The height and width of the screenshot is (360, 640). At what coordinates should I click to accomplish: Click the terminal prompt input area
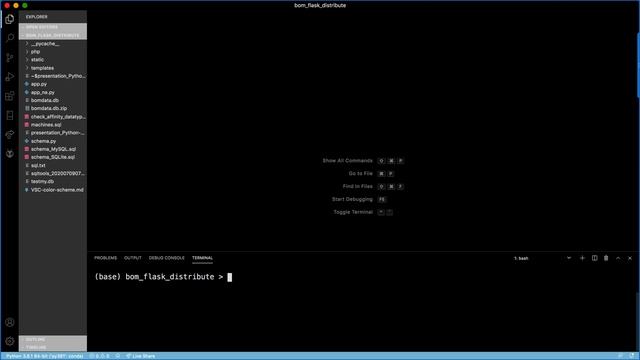pyautogui.click(x=229, y=277)
